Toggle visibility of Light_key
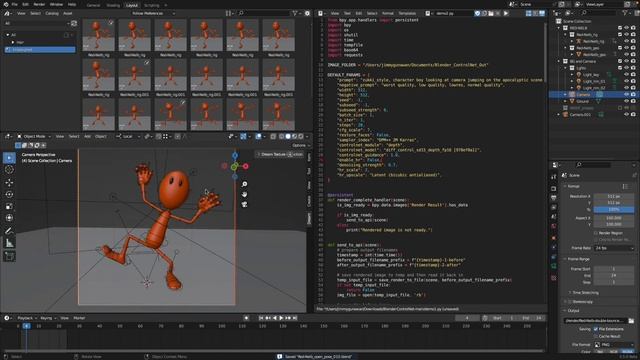This screenshot has width=640, height=360. (x=627, y=75)
